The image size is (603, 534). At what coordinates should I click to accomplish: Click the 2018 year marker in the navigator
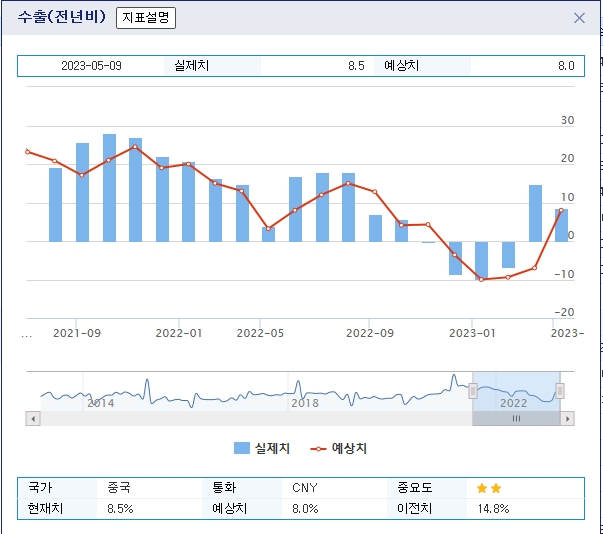[x=305, y=403]
